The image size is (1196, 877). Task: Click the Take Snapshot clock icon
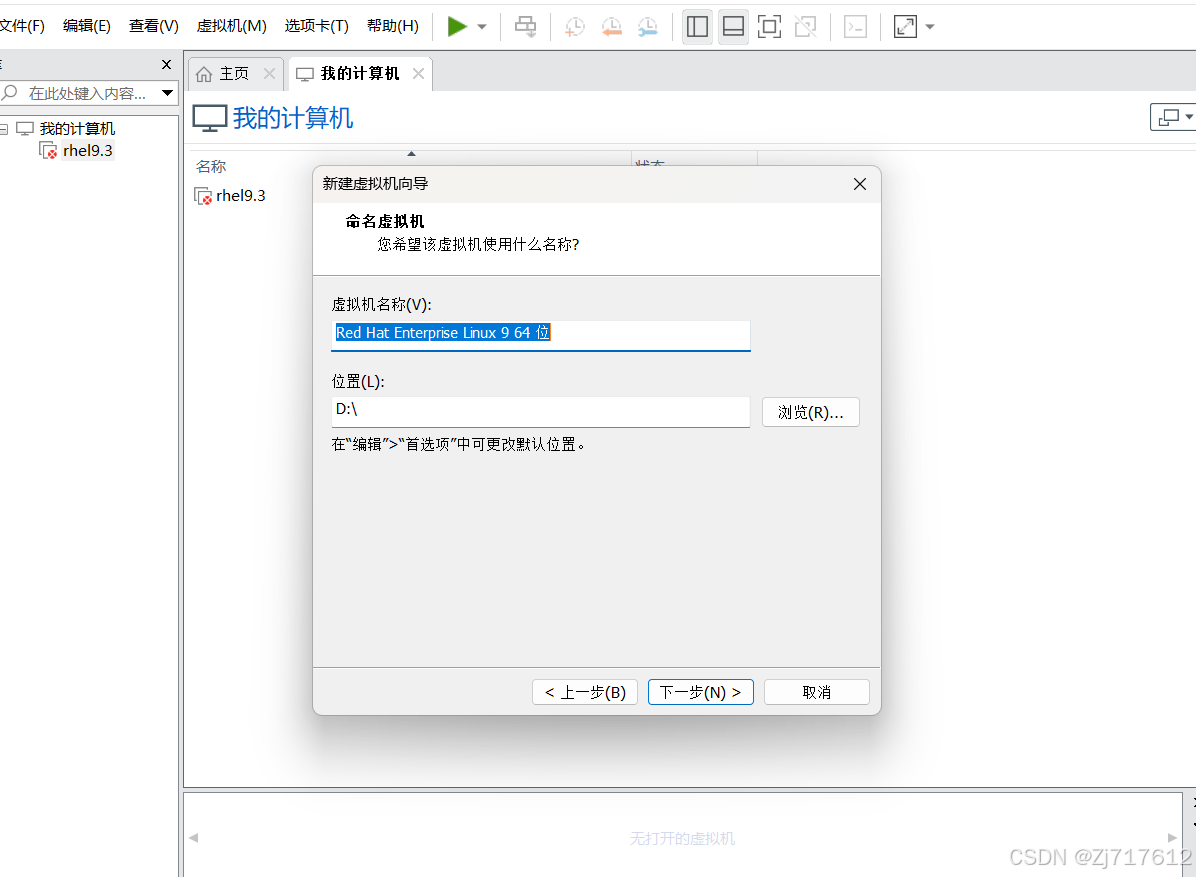(x=574, y=27)
